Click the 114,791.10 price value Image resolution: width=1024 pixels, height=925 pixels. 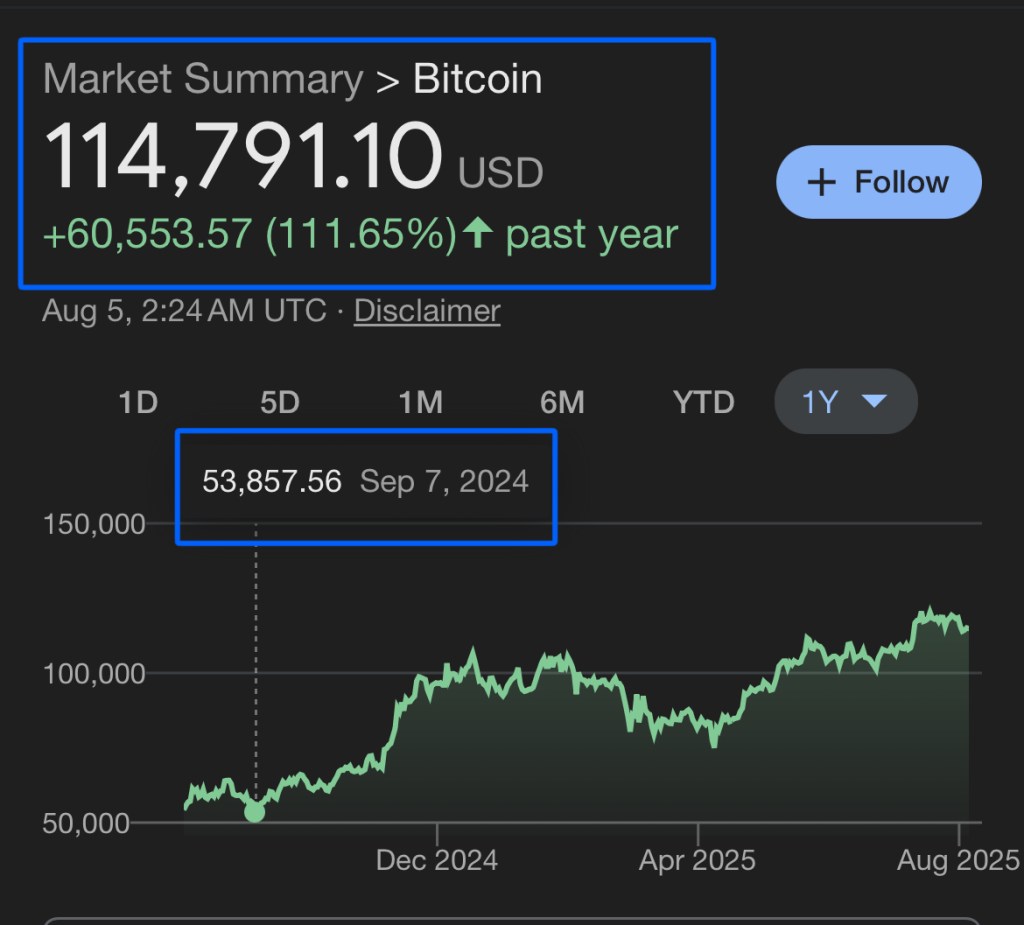click(x=242, y=158)
